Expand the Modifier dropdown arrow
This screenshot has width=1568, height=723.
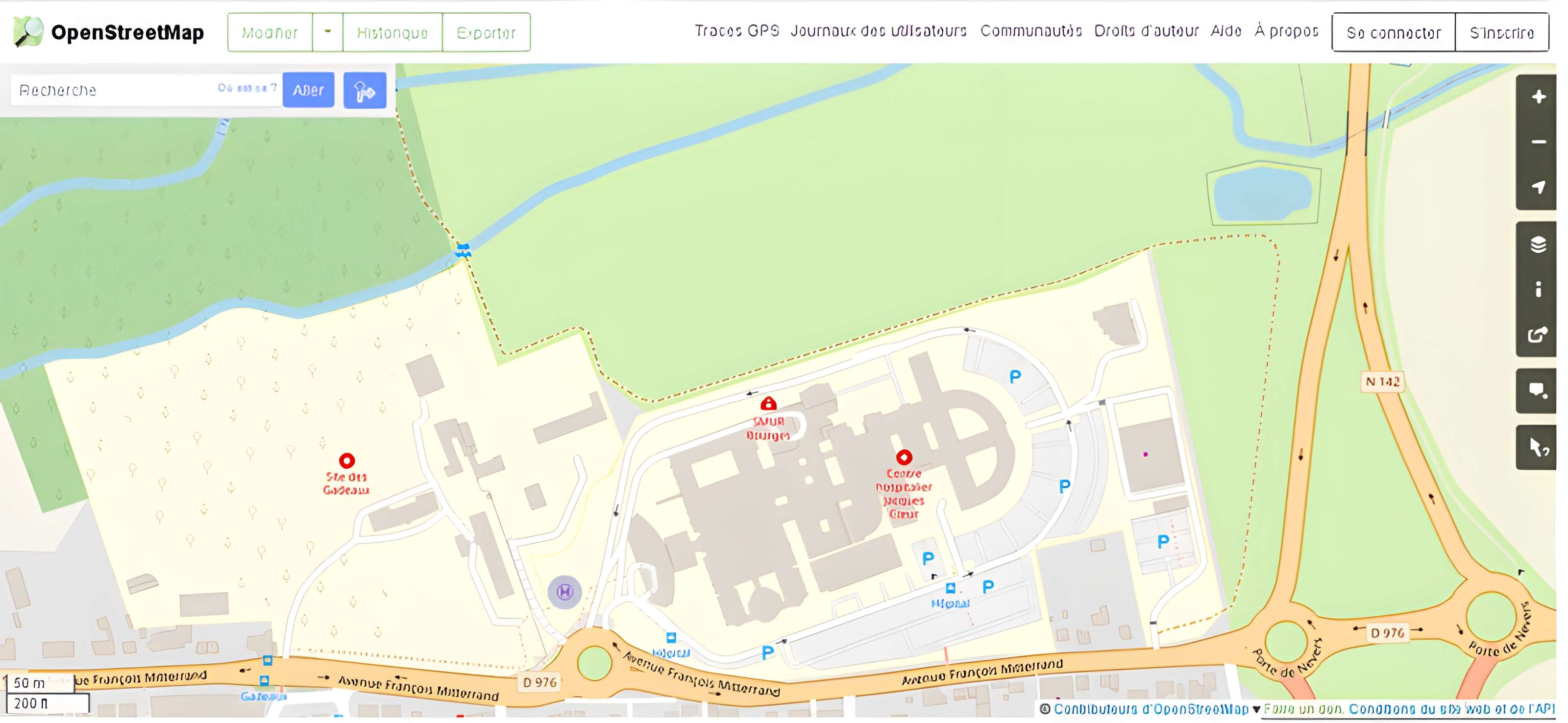(327, 32)
